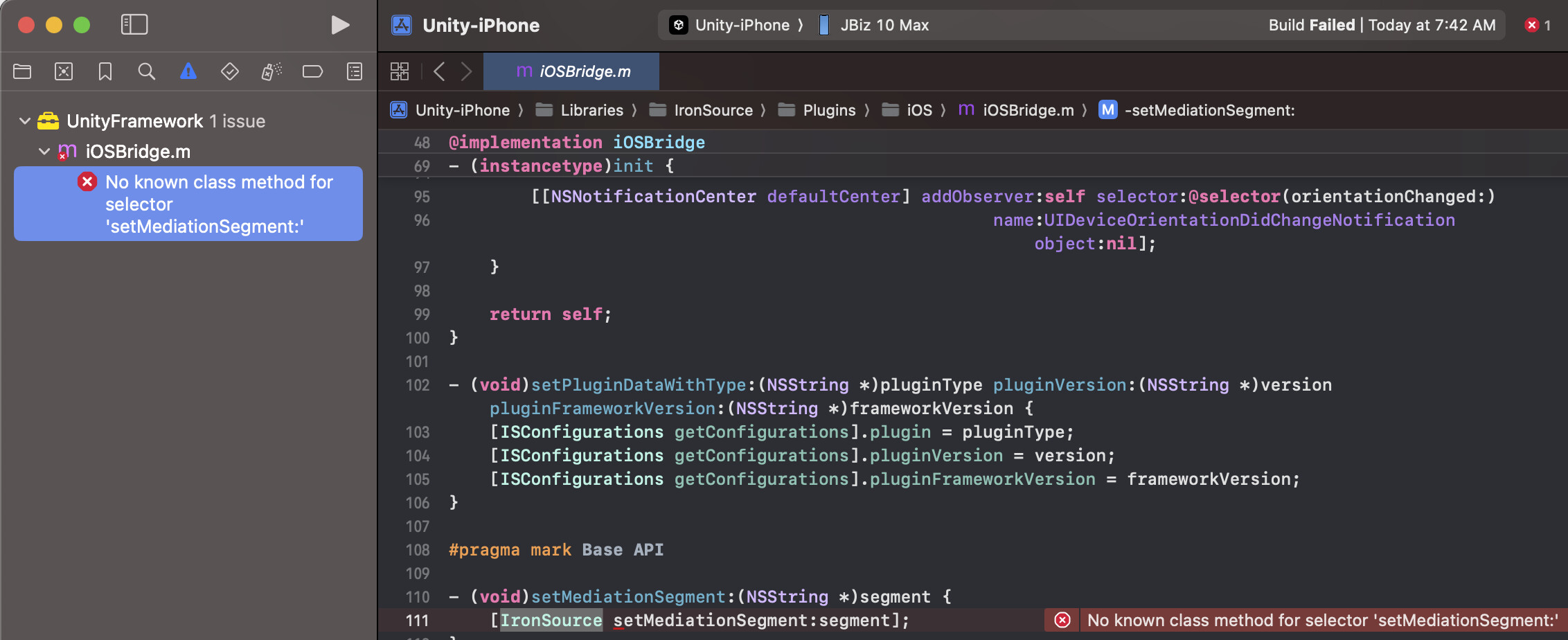This screenshot has height=640, width=1568.
Task: Open the Source Control navigator
Action: tap(63, 71)
